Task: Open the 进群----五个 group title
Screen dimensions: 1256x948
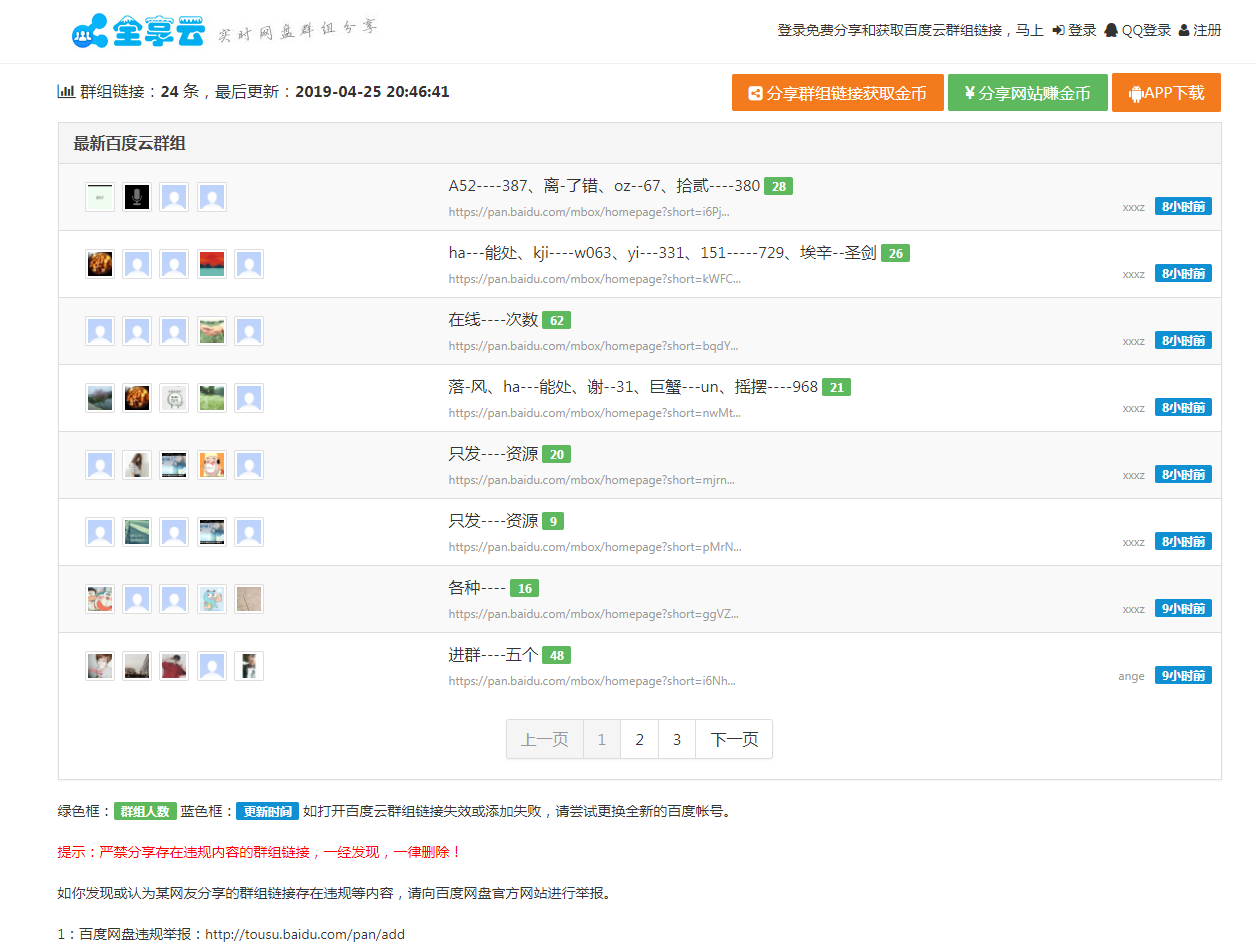Action: pos(493,655)
